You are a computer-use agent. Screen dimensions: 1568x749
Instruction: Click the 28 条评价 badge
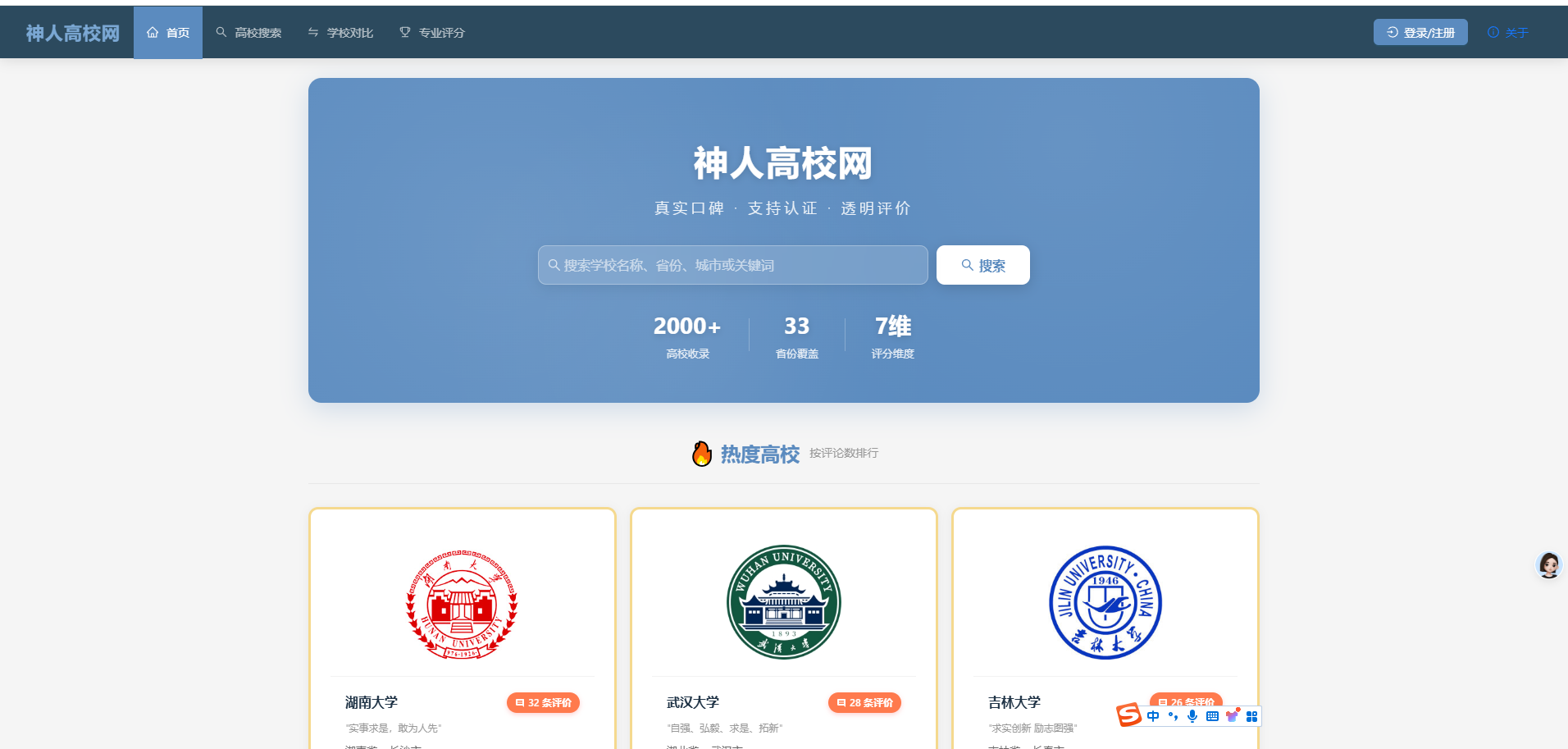864,702
